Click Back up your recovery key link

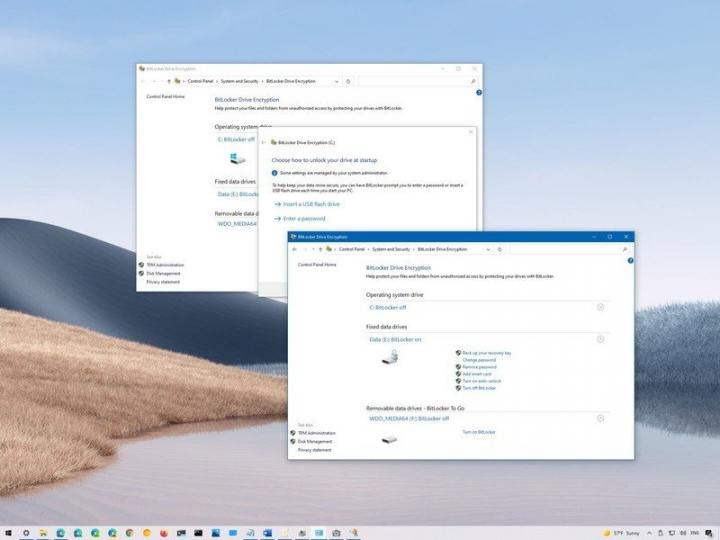(x=486, y=353)
